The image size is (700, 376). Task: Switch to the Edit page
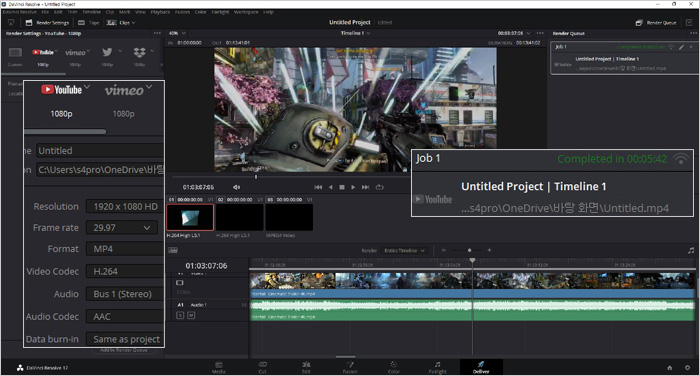306,368
